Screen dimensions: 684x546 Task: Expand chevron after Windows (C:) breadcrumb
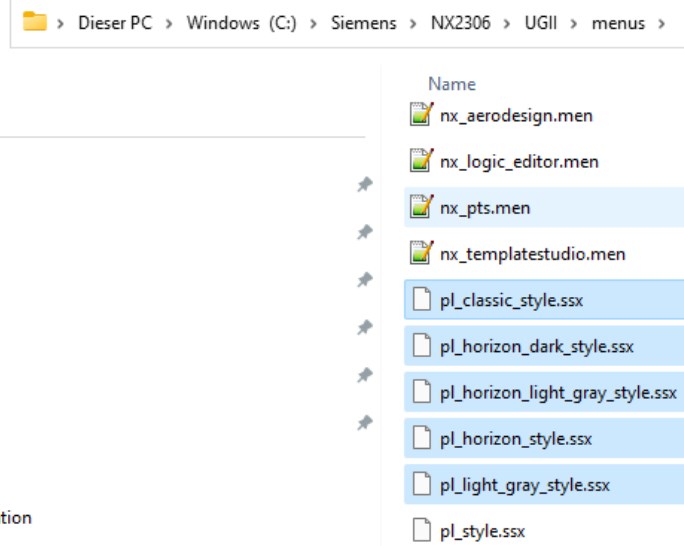coord(313,23)
